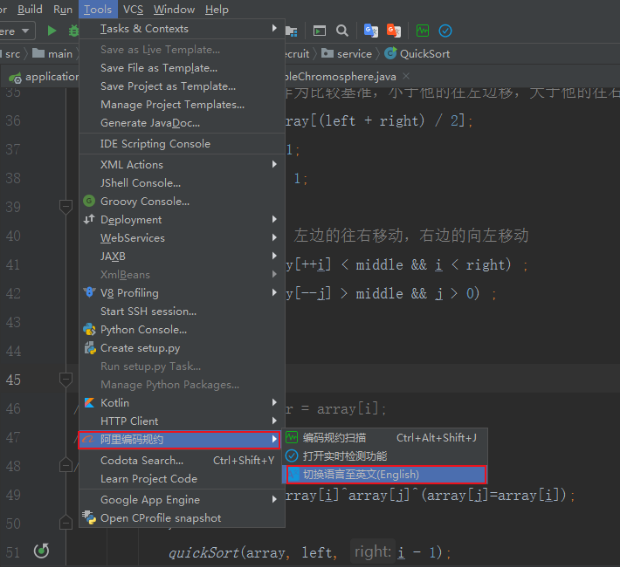Viewport: 620px width, 567px height.
Task: Select Save Project as Template
Action: tap(182, 86)
